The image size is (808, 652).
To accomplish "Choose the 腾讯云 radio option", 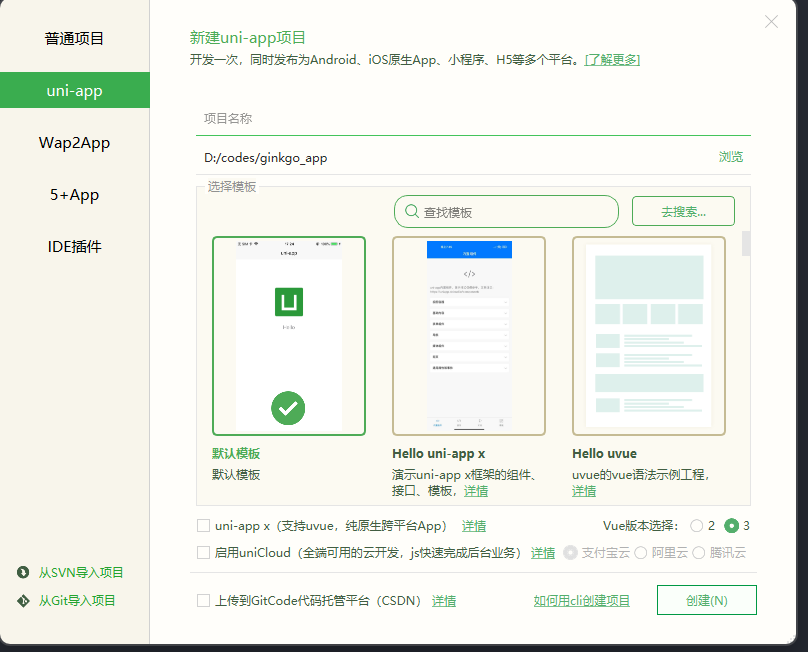I will click(x=699, y=553).
